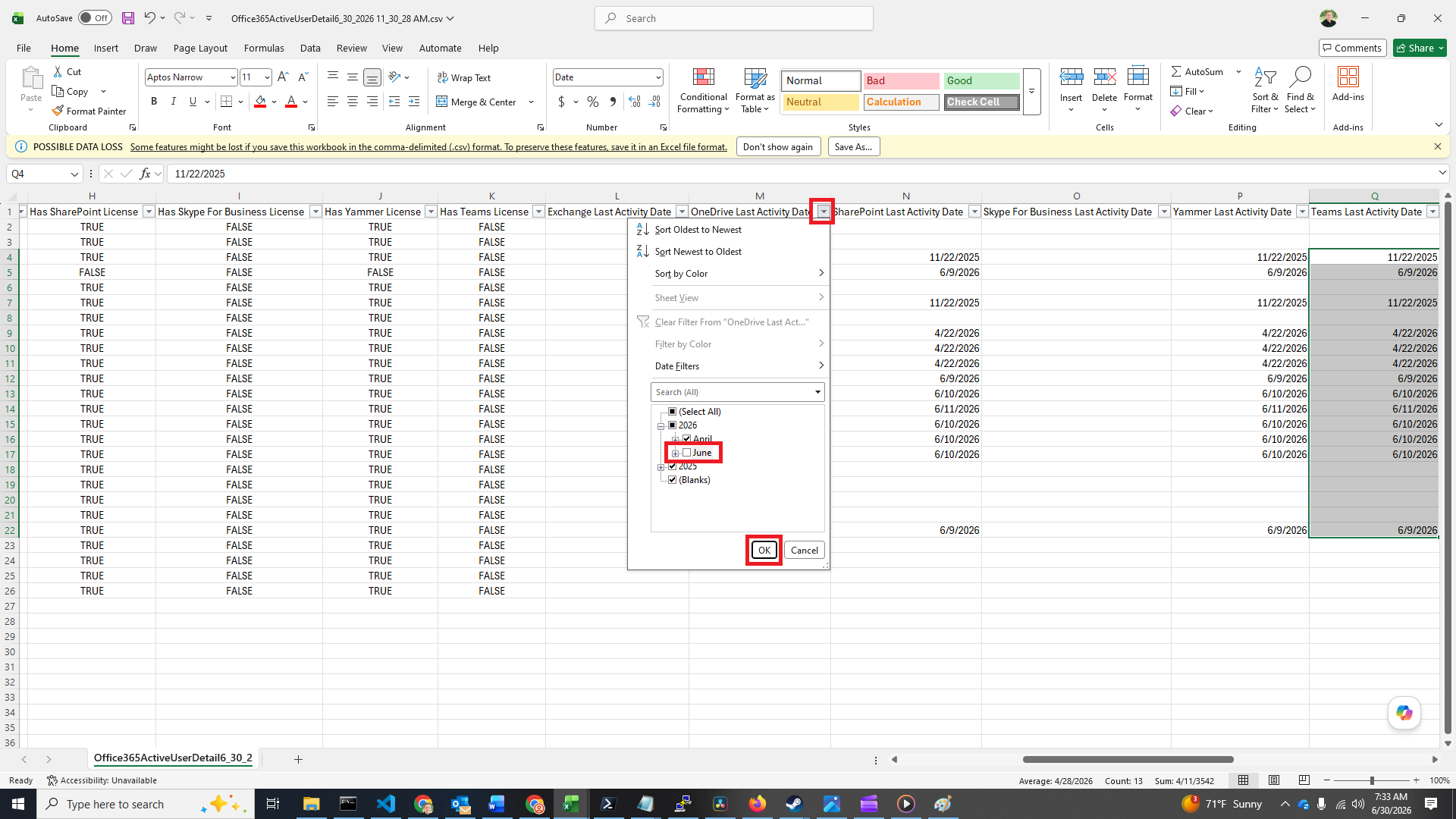Open the Data tab
This screenshot has height=819, width=1456.
pyautogui.click(x=310, y=48)
